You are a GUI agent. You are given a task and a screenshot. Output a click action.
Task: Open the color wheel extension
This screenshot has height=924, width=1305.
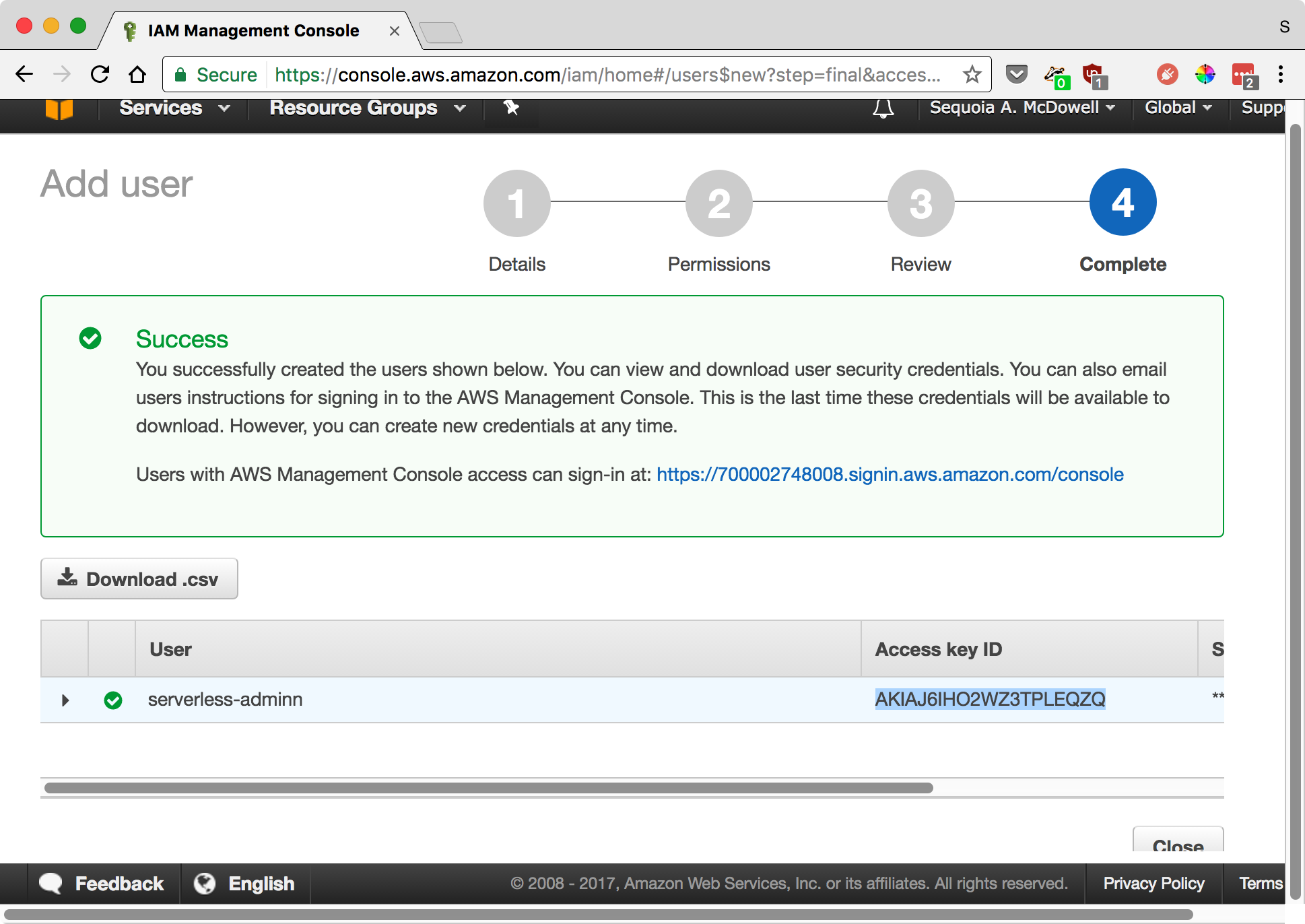[x=1205, y=74]
